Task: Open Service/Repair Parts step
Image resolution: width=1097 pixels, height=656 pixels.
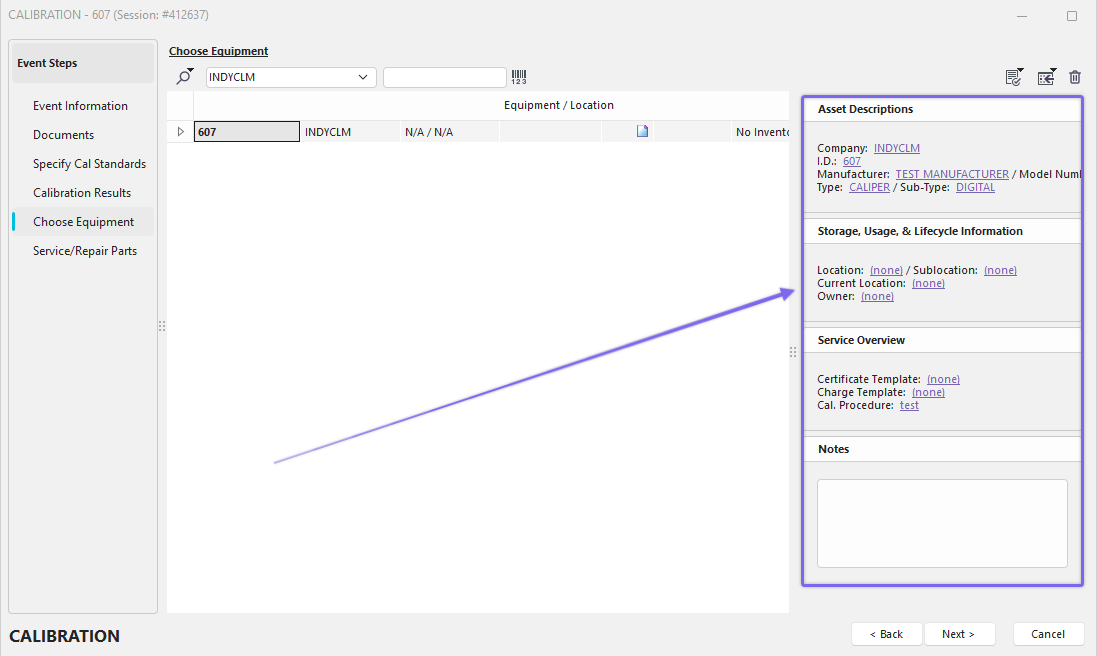Action: click(85, 251)
